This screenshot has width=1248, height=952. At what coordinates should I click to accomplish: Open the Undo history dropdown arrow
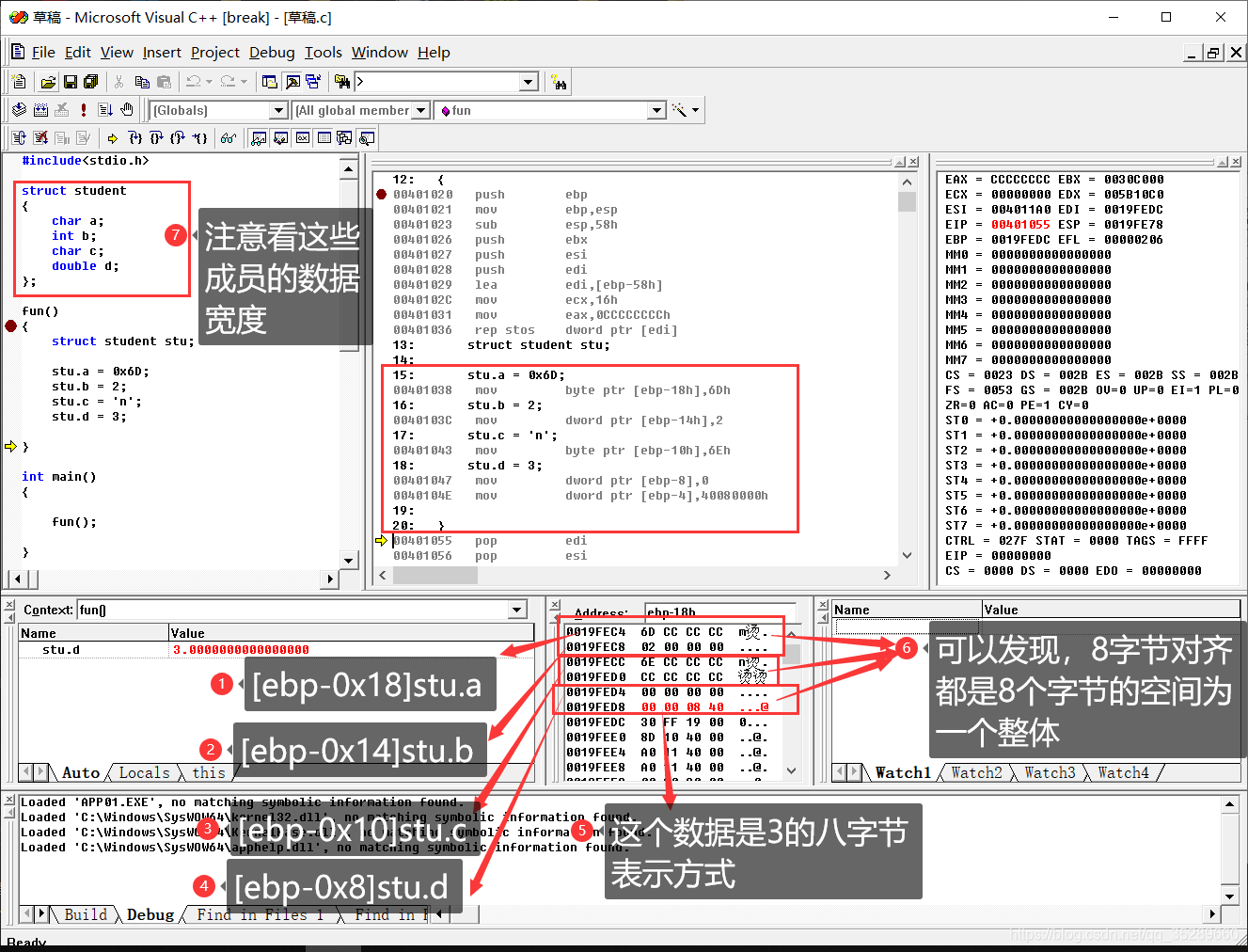click(x=209, y=82)
